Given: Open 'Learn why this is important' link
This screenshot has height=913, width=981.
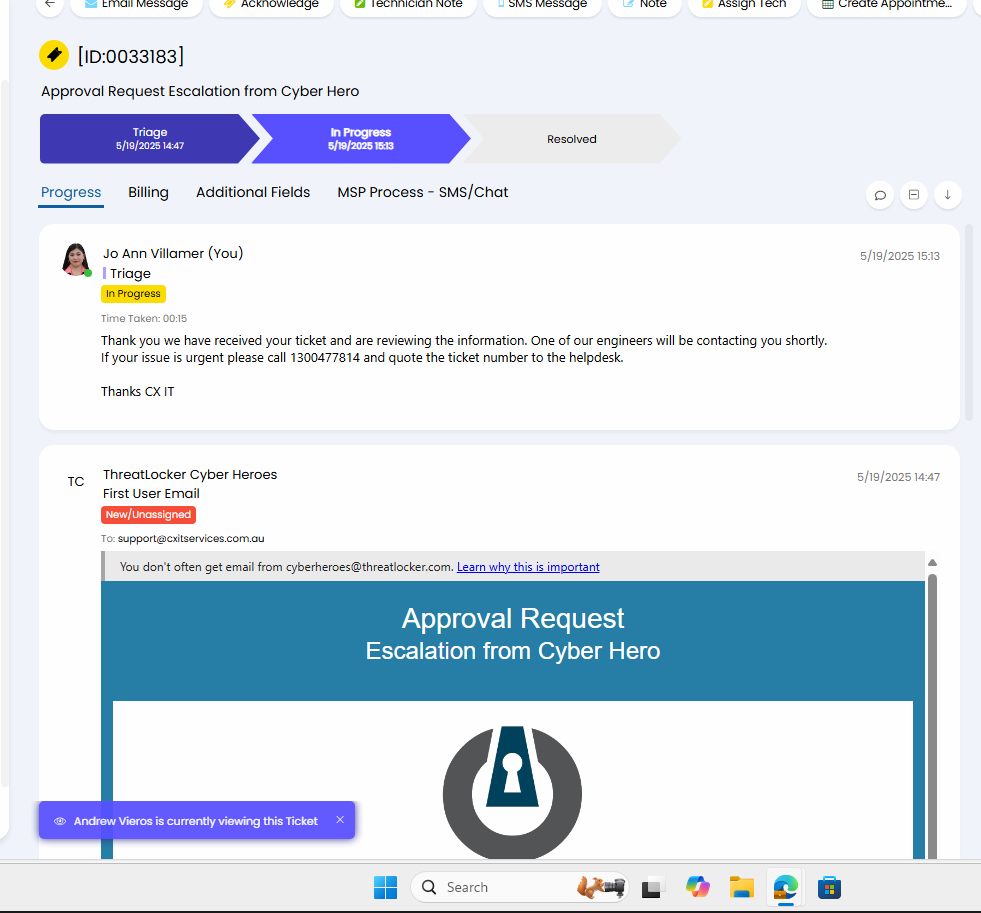Looking at the screenshot, I should coord(528,567).
